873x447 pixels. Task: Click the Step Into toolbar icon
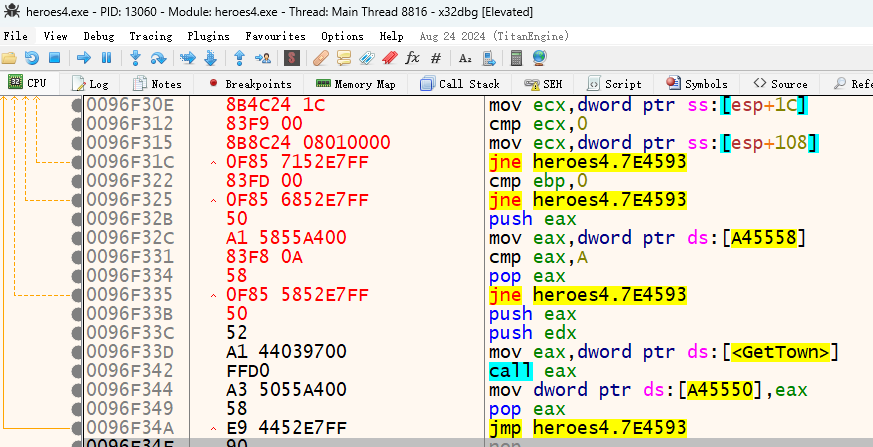(135, 57)
